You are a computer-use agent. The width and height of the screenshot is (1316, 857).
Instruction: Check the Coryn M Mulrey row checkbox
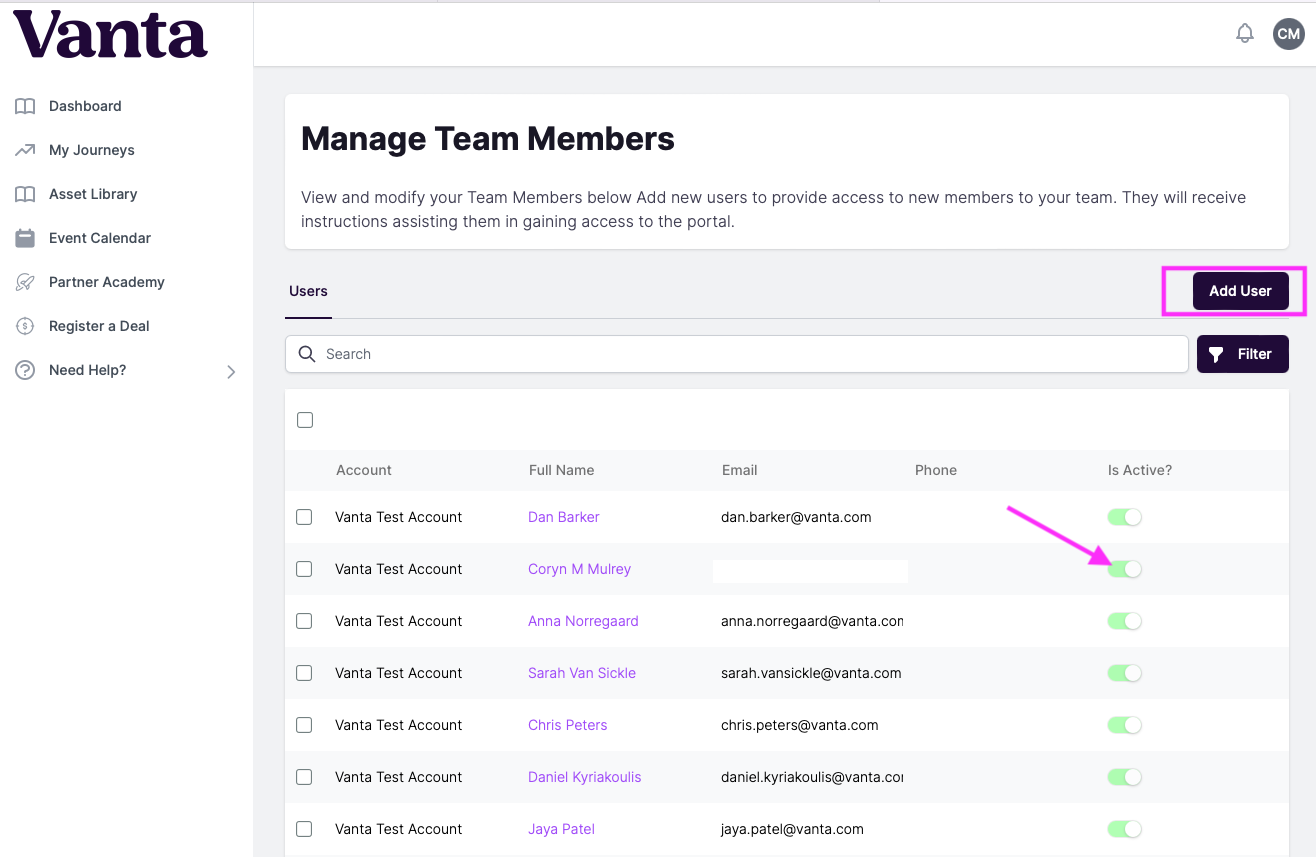coord(304,569)
